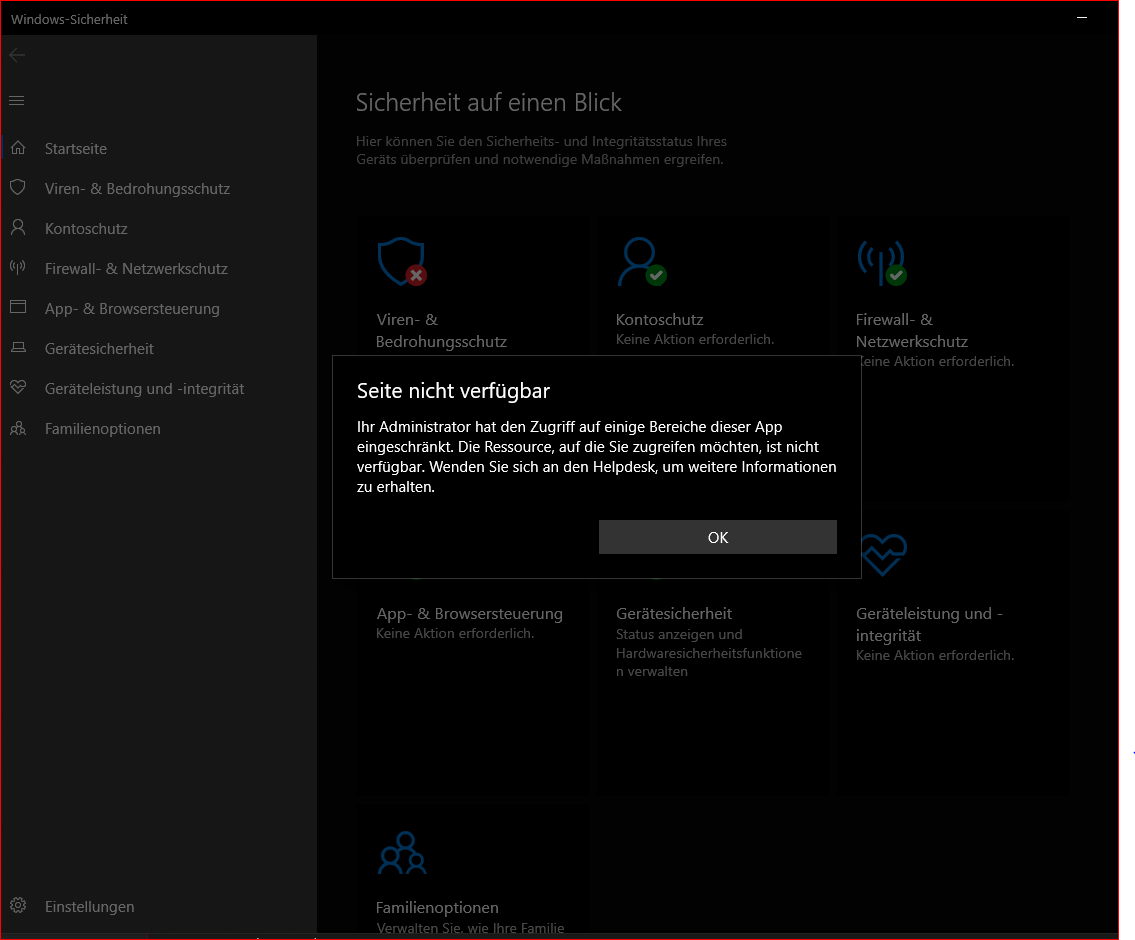Click the window icon beside App- & Browsersteuerung
Viewport: 1135px width, 940px height.
coord(18,307)
